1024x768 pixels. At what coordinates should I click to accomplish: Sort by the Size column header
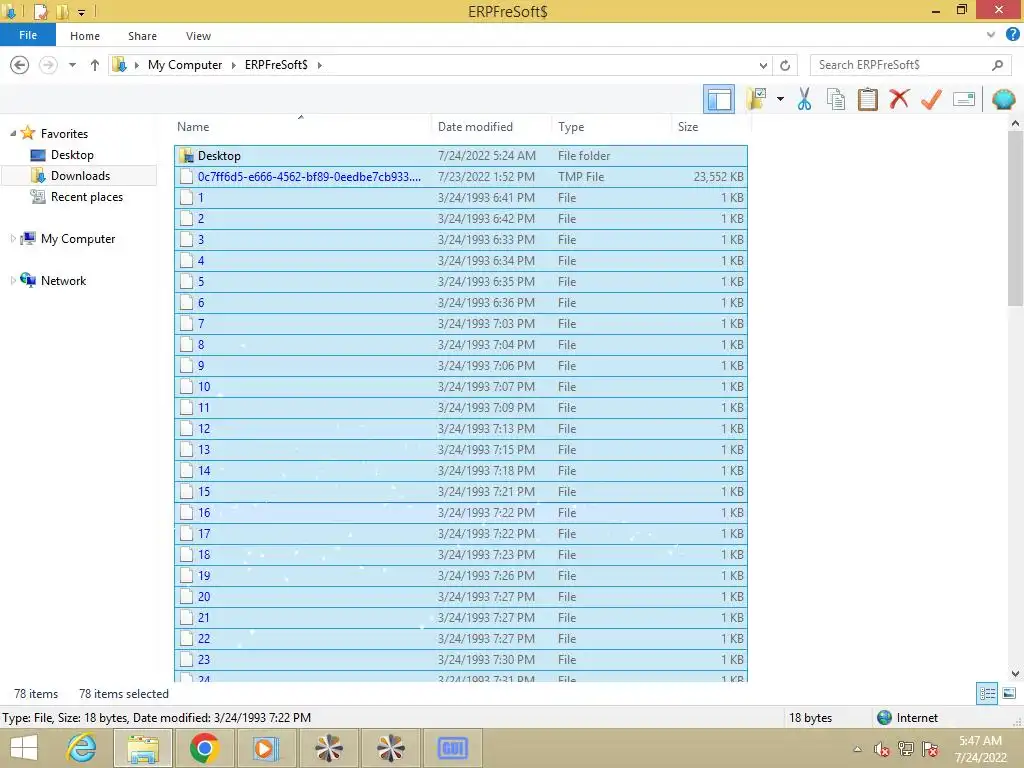[688, 127]
